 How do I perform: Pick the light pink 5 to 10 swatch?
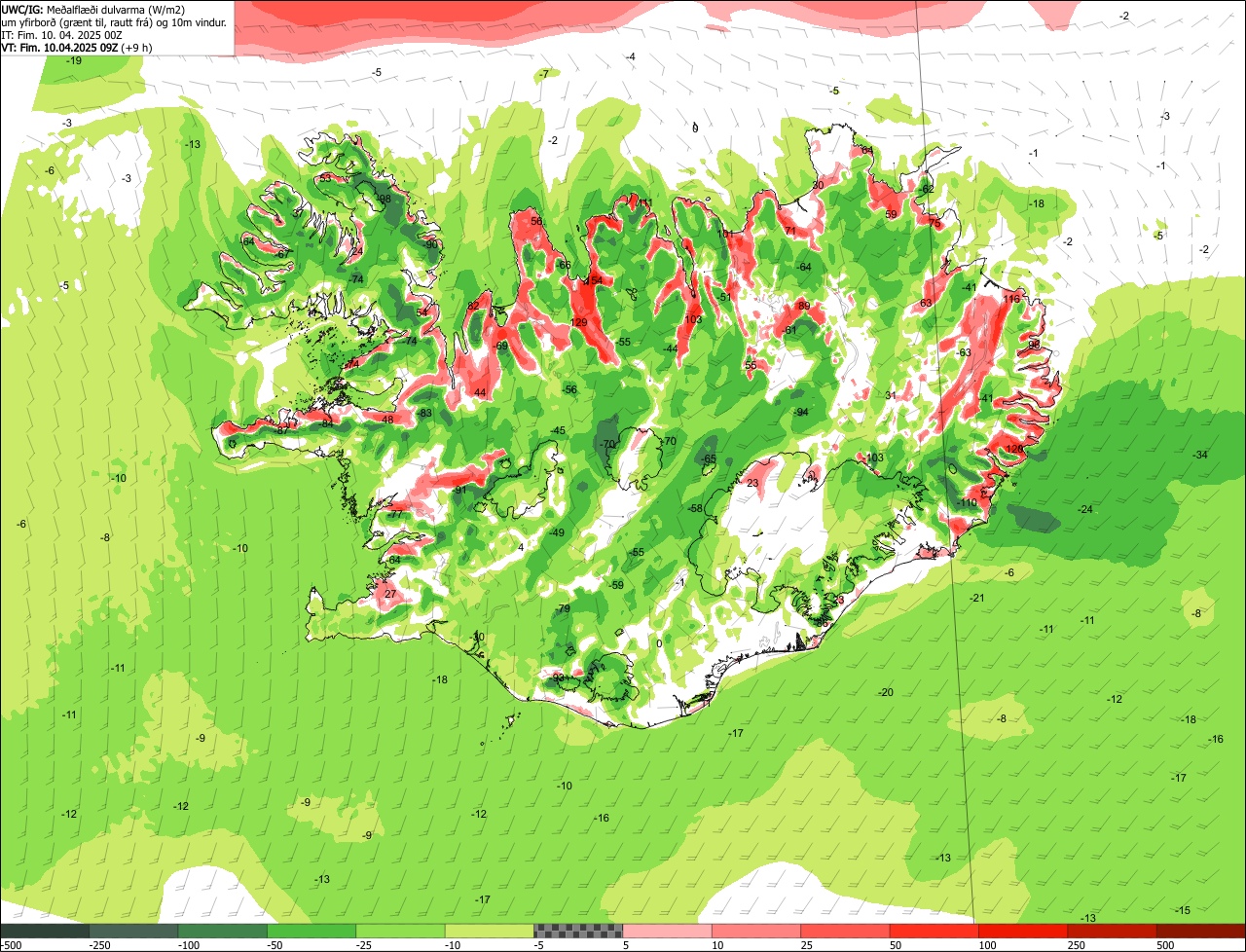coord(668,931)
